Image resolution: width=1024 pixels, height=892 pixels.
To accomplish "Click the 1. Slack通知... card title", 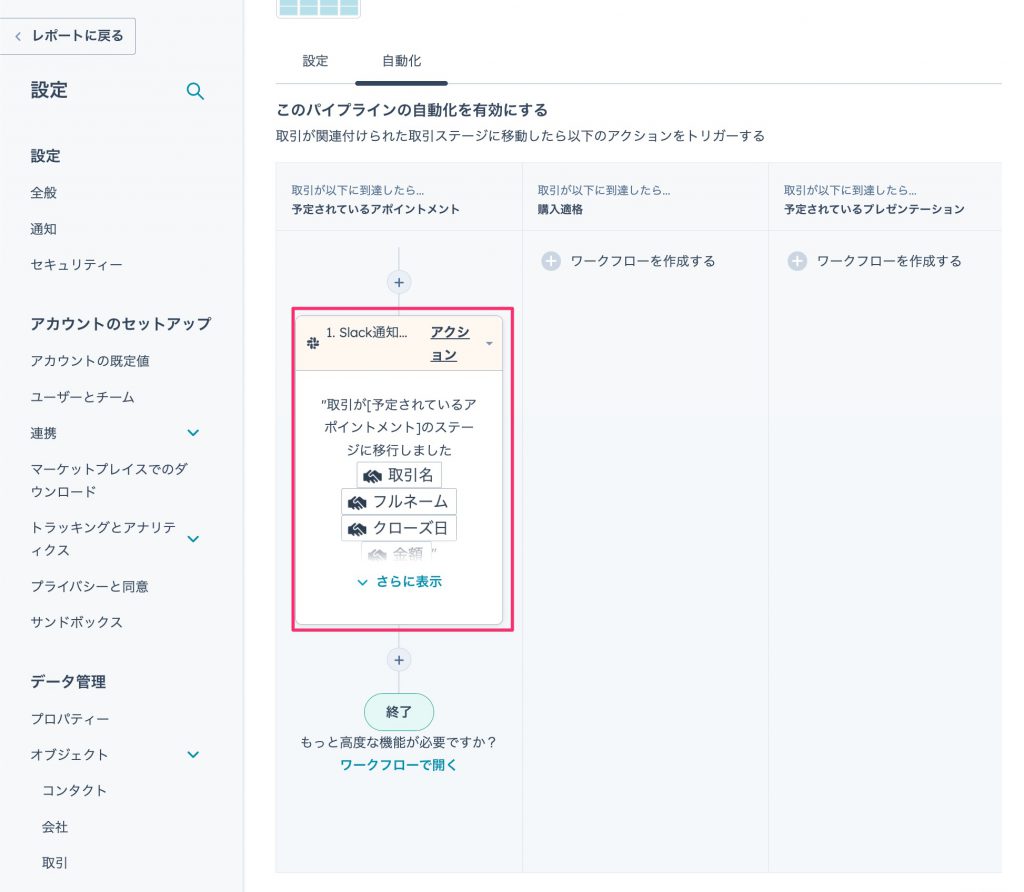I will pyautogui.click(x=366, y=332).
